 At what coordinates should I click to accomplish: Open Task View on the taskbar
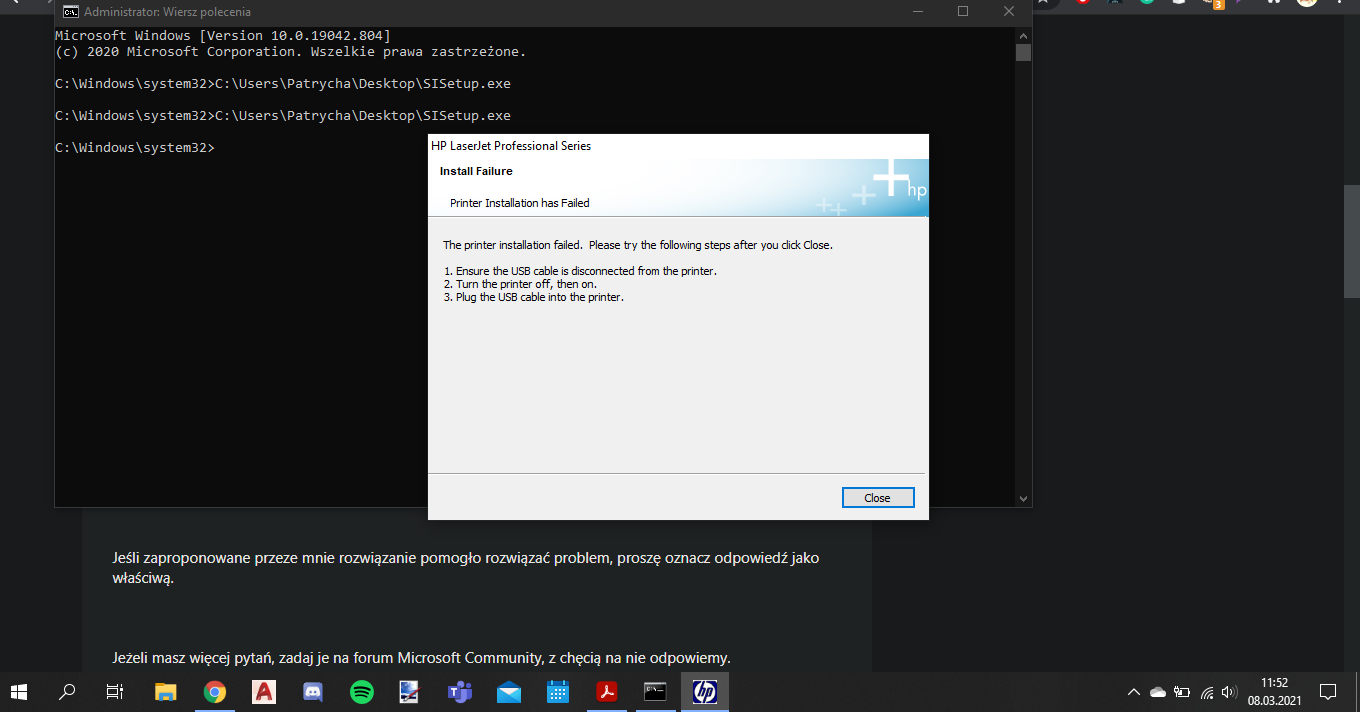click(115, 691)
